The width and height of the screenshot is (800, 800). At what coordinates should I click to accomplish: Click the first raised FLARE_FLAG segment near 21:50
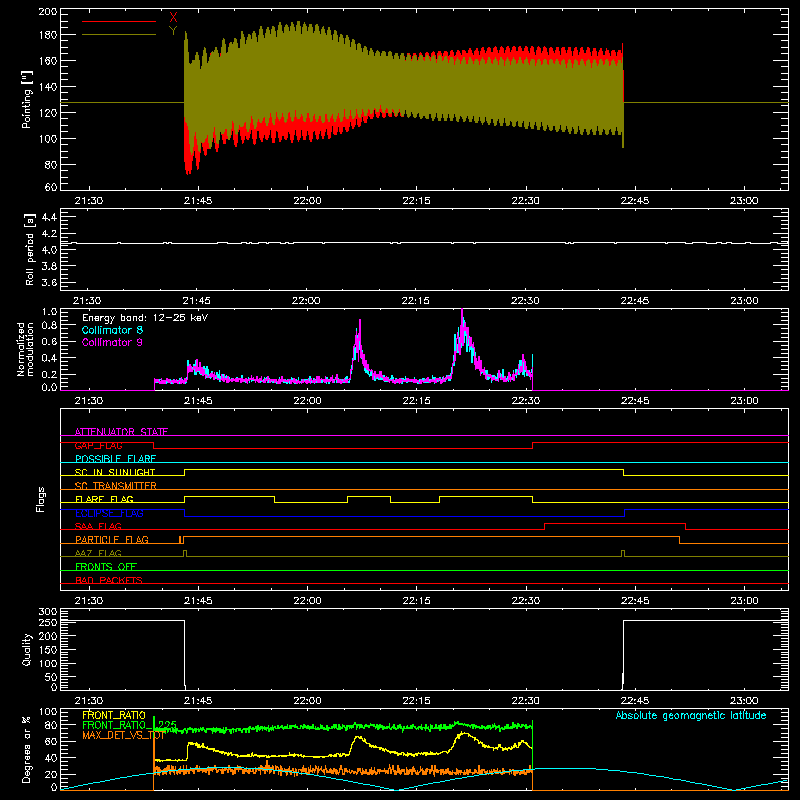[x=230, y=496]
